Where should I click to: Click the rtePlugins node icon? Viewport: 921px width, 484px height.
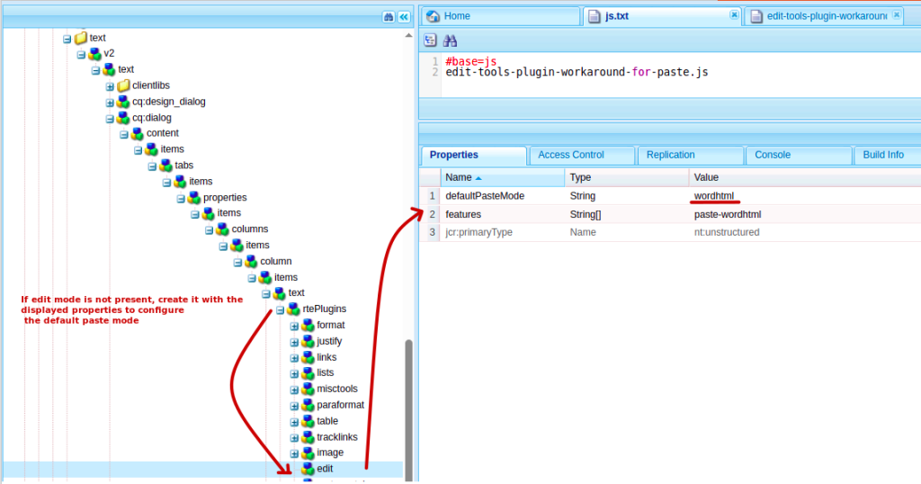pyautogui.click(x=293, y=309)
